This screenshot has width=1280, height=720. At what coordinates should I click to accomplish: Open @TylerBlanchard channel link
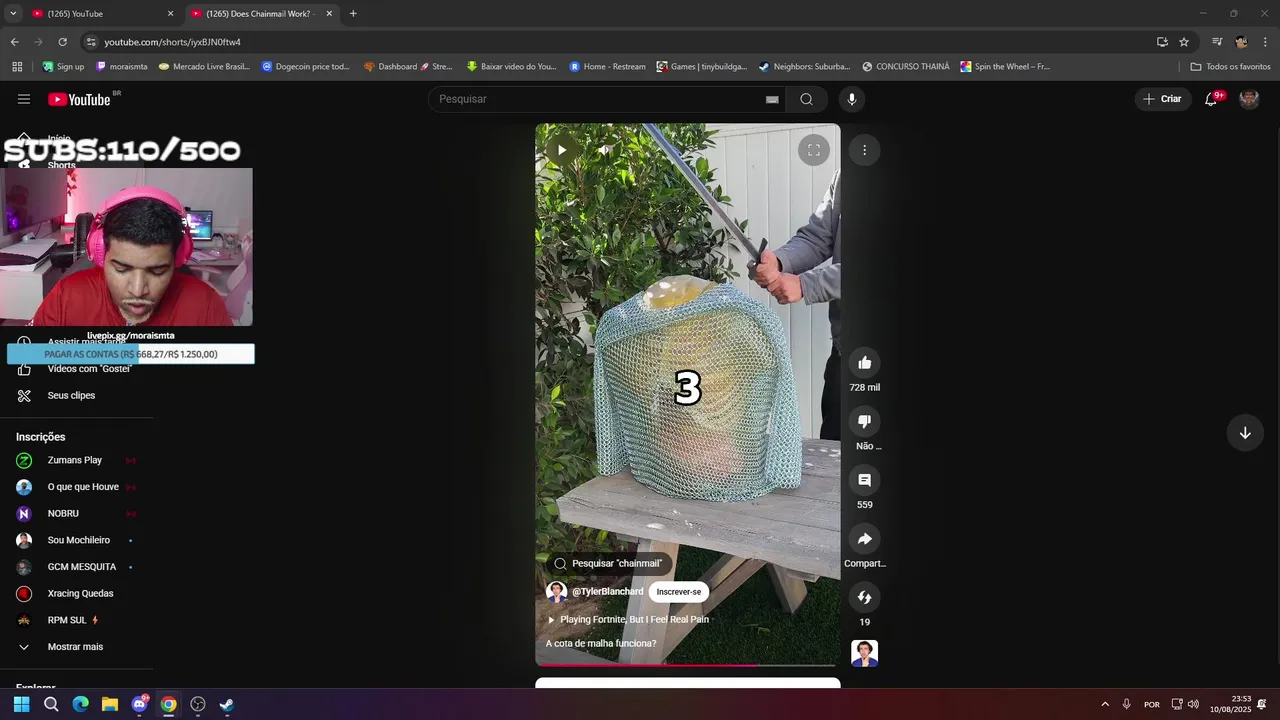(x=608, y=592)
